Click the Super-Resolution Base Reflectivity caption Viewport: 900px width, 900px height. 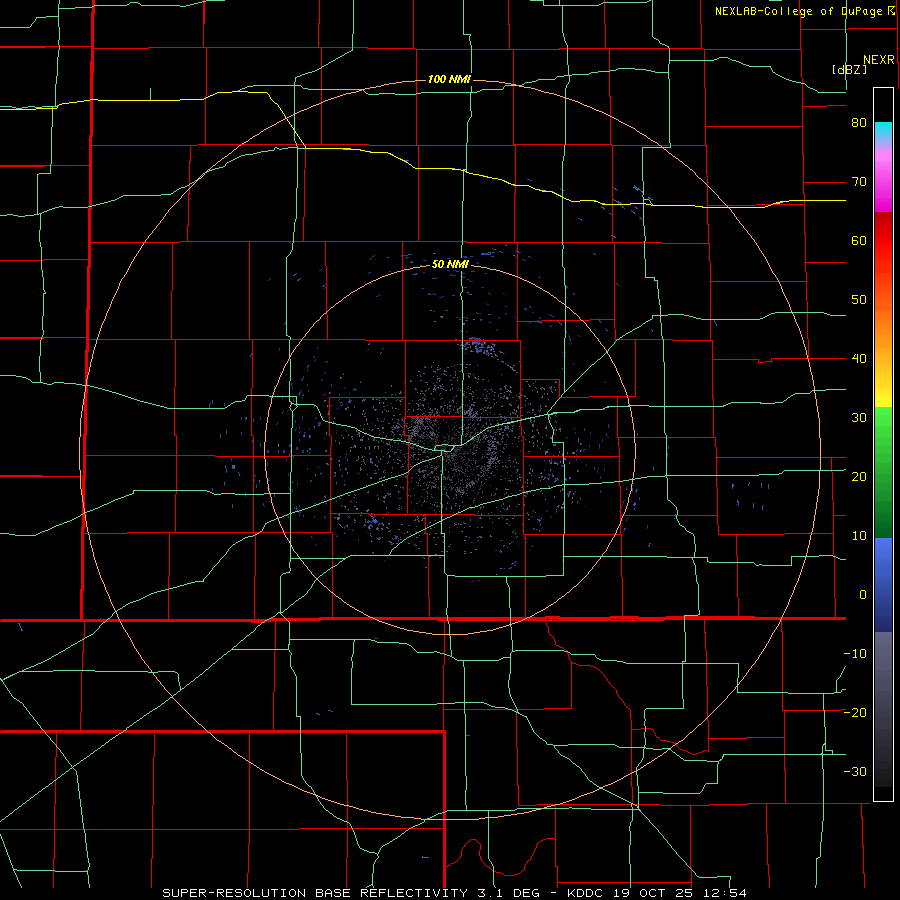455,893
